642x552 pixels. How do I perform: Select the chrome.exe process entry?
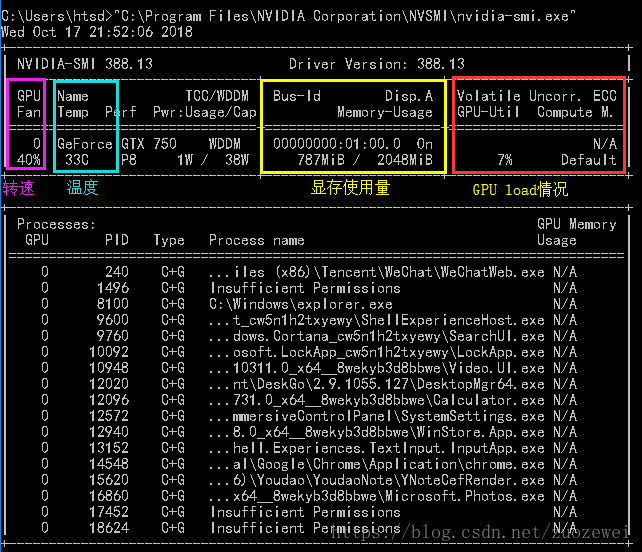point(377,464)
